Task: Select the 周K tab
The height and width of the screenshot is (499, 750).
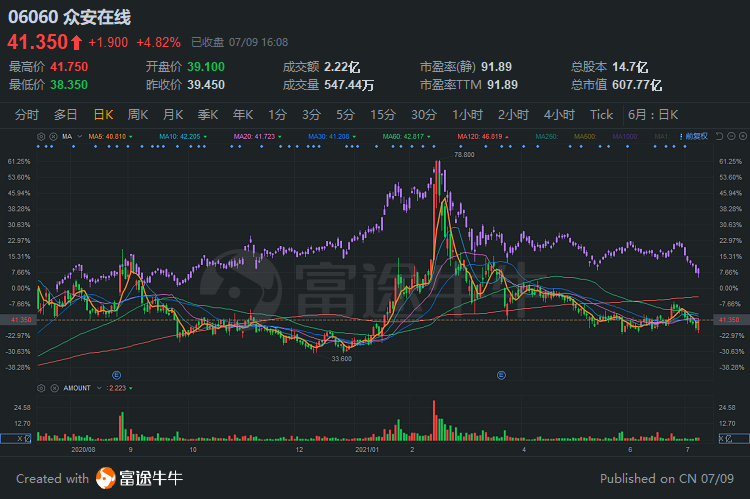Action: (138, 115)
